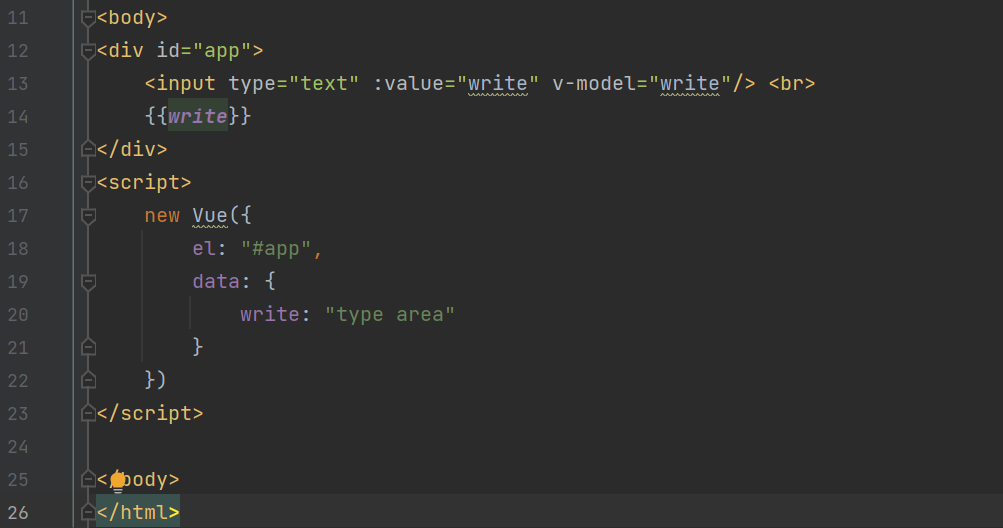Click line number 13 in gutter
This screenshot has height=528, width=1003.
pos(18,84)
